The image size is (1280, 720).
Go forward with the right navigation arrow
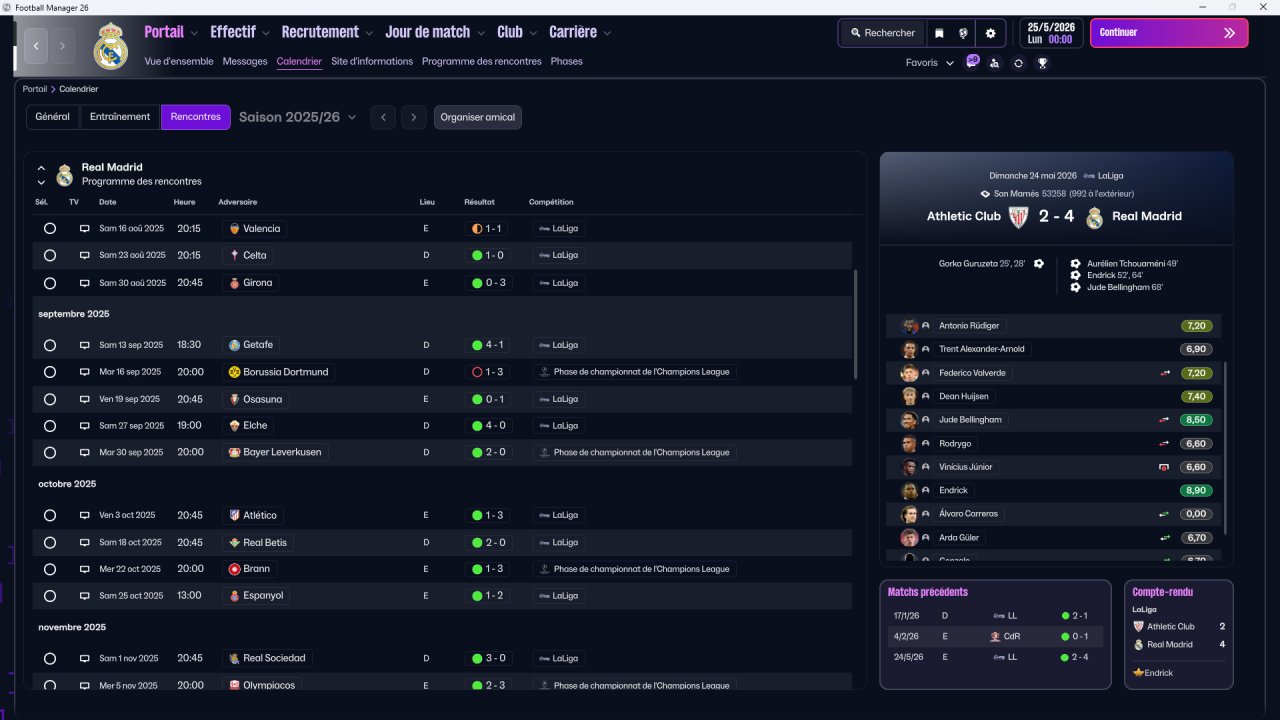(x=62, y=46)
